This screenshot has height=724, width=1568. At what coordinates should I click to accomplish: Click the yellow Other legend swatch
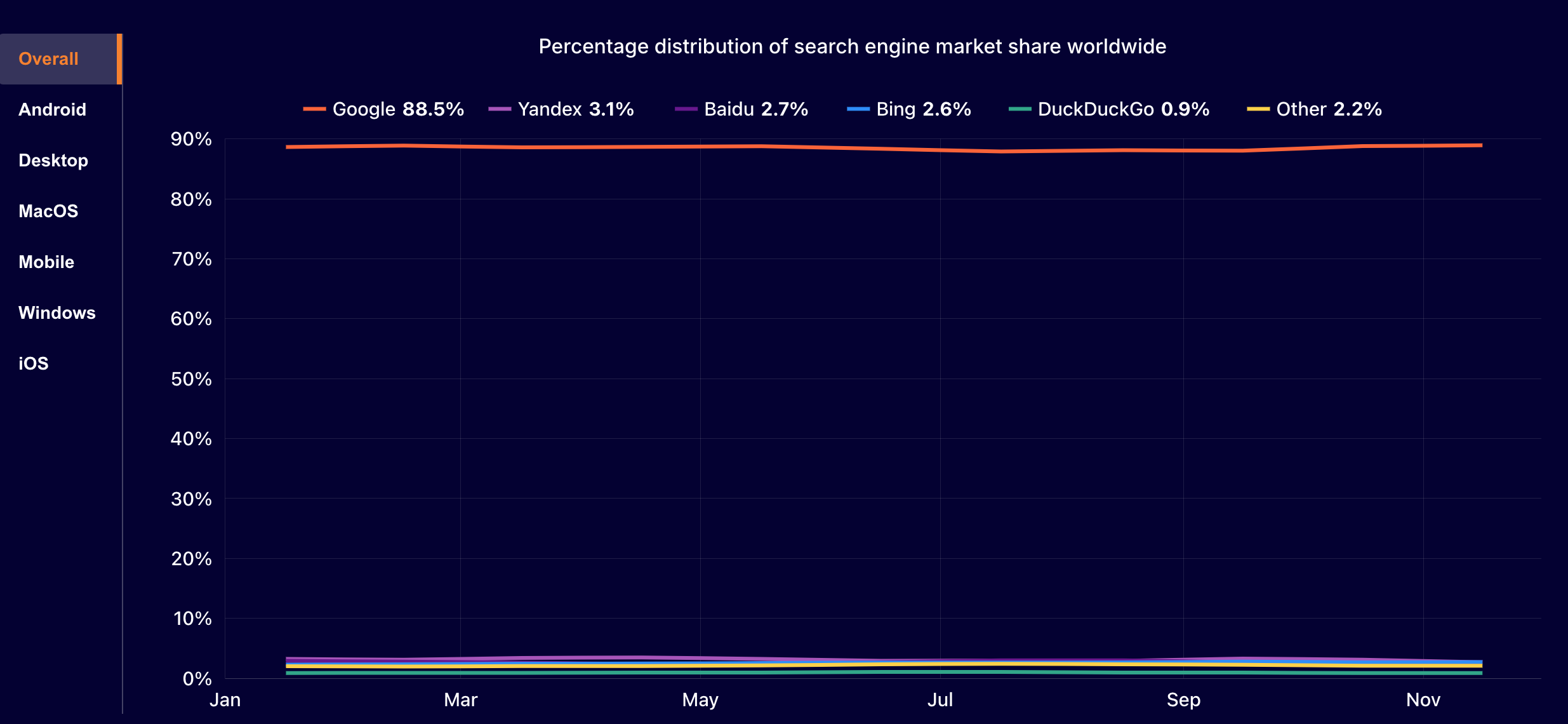pos(1258,109)
